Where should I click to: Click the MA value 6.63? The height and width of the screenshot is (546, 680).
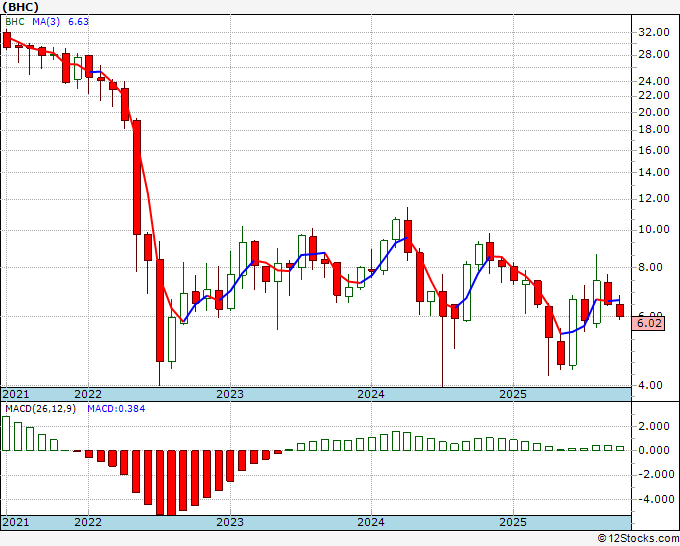(x=78, y=22)
